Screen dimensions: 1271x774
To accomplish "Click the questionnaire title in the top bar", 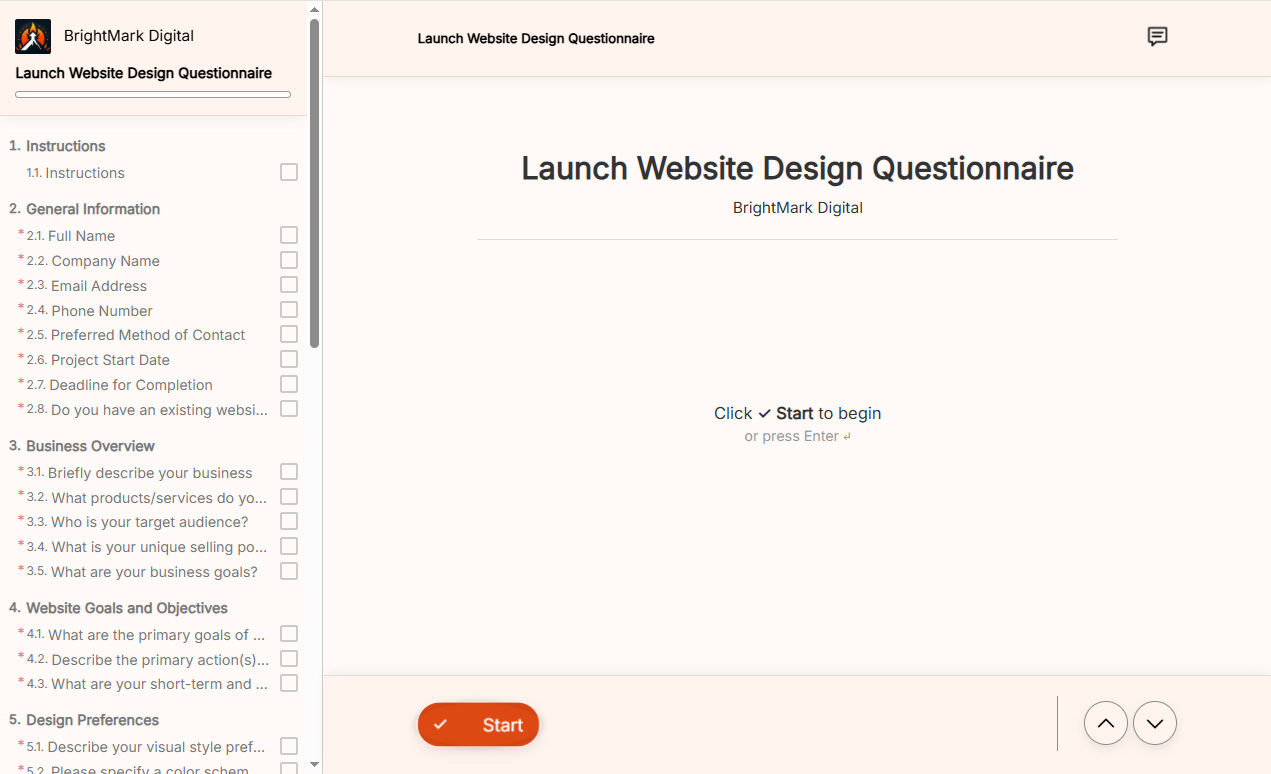I will tap(536, 38).
